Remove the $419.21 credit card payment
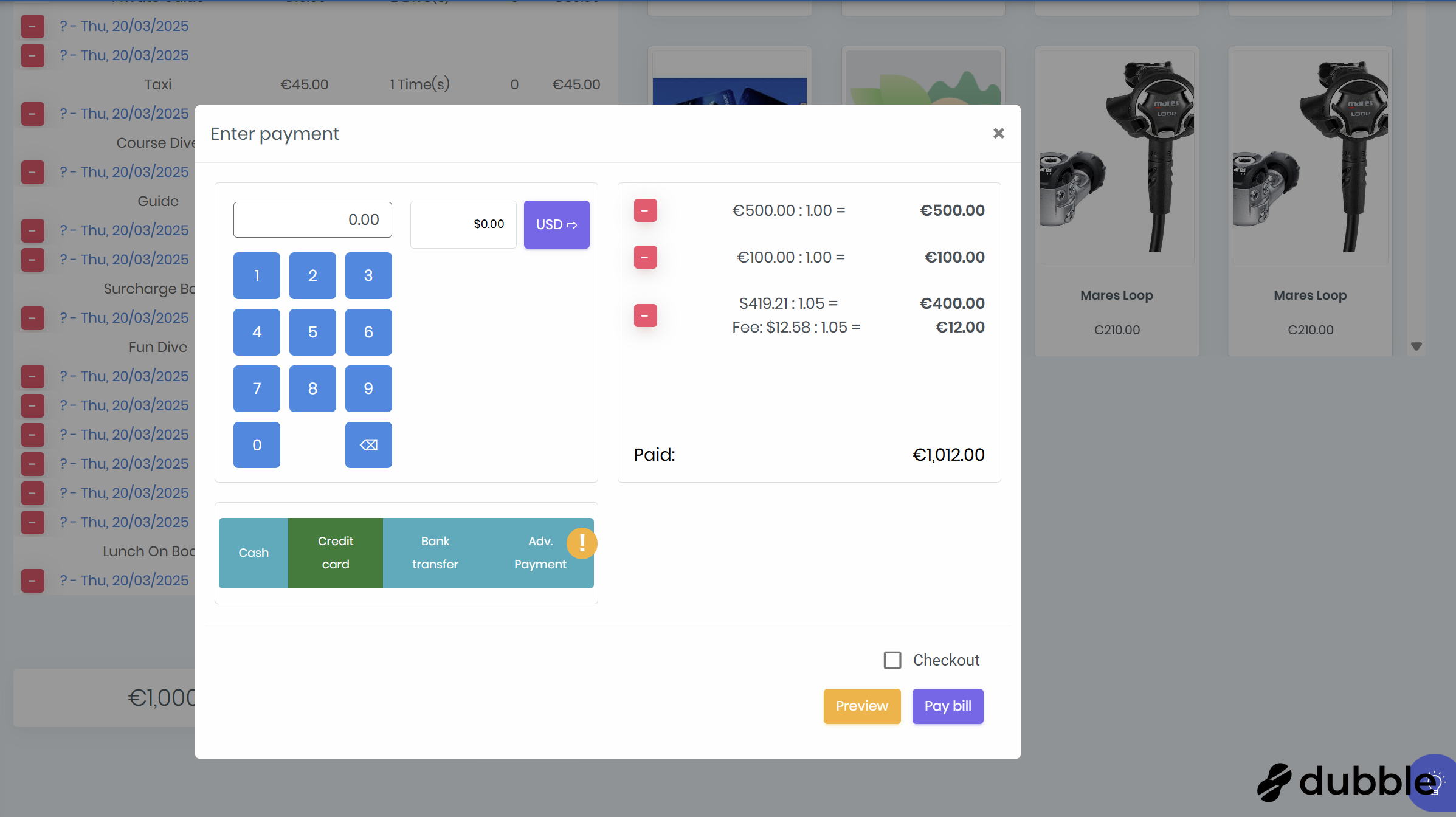The image size is (1456, 817). pos(645,315)
